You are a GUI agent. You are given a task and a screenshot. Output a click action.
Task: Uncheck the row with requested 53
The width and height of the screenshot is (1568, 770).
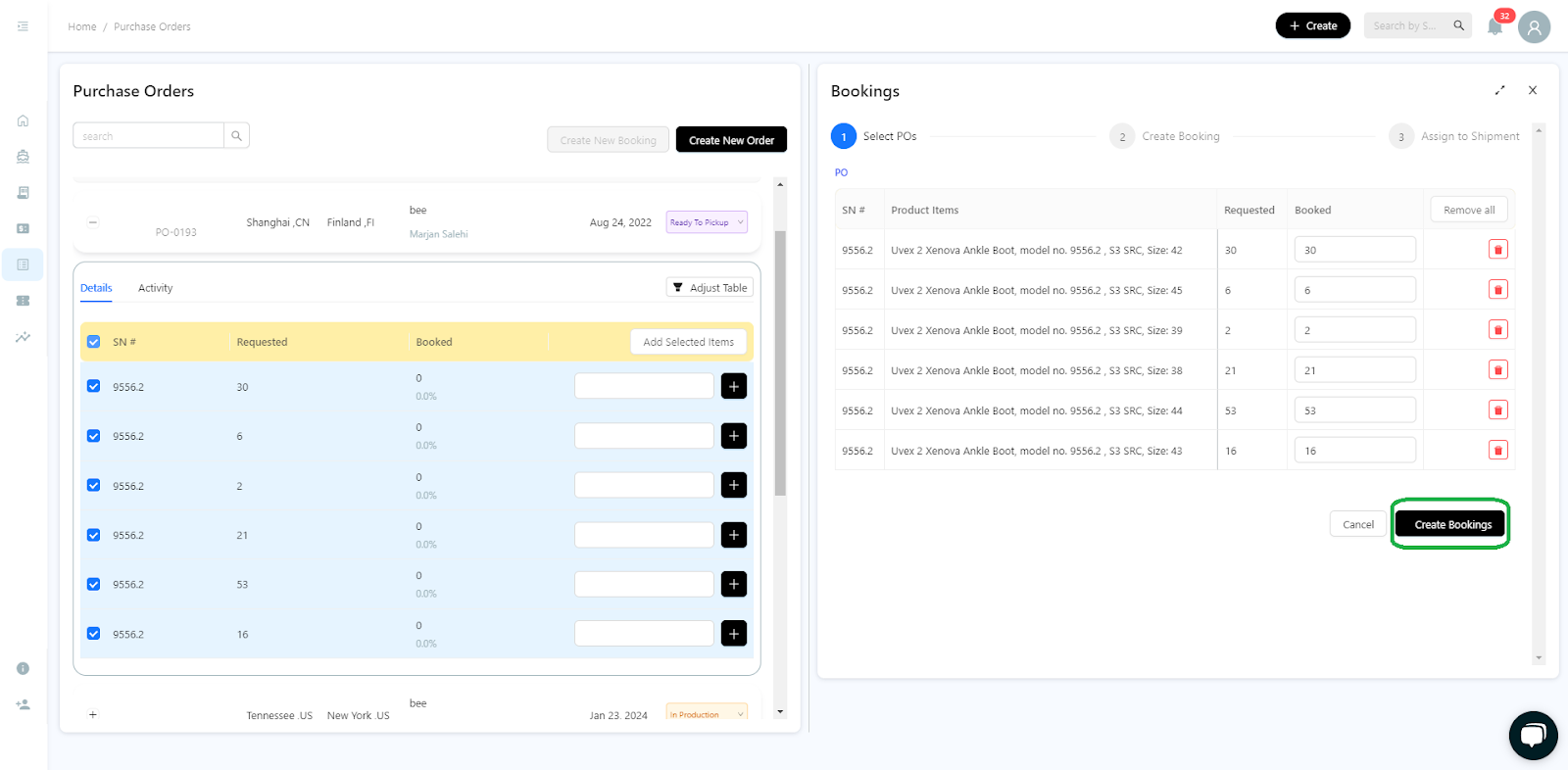[94, 584]
